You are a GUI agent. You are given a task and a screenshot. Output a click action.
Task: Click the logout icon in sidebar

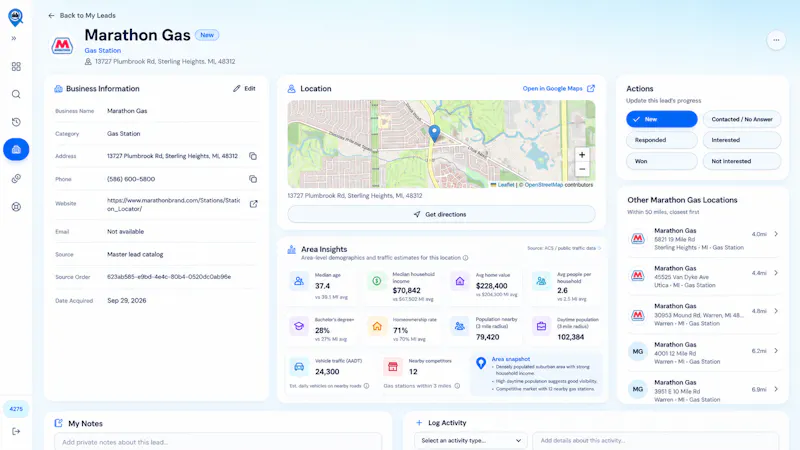(16, 431)
